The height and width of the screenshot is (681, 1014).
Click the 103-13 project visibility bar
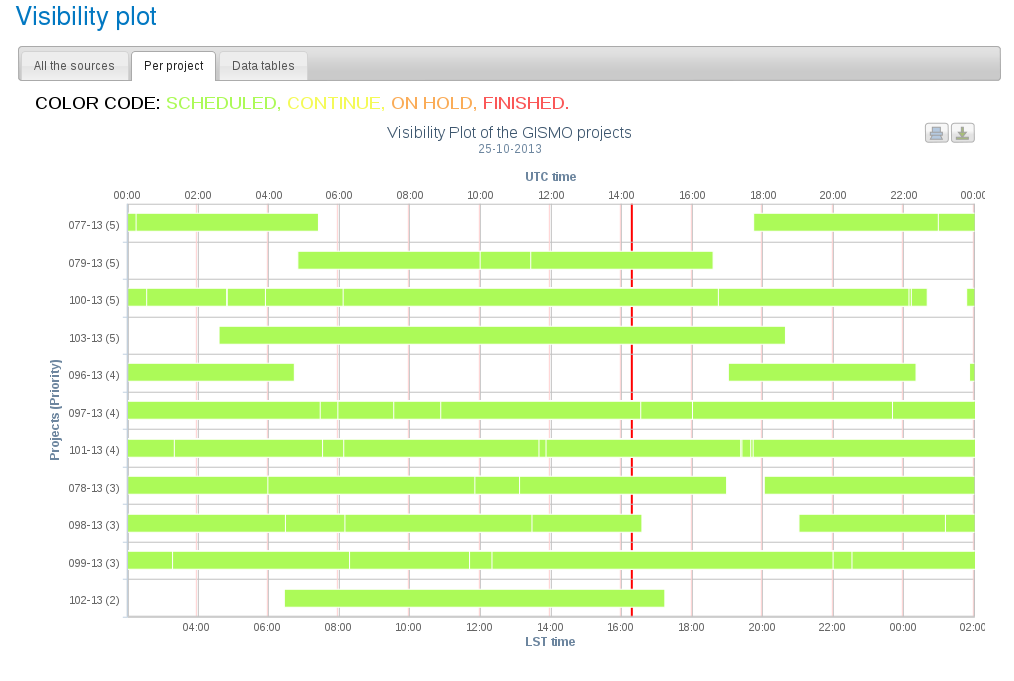pos(502,335)
